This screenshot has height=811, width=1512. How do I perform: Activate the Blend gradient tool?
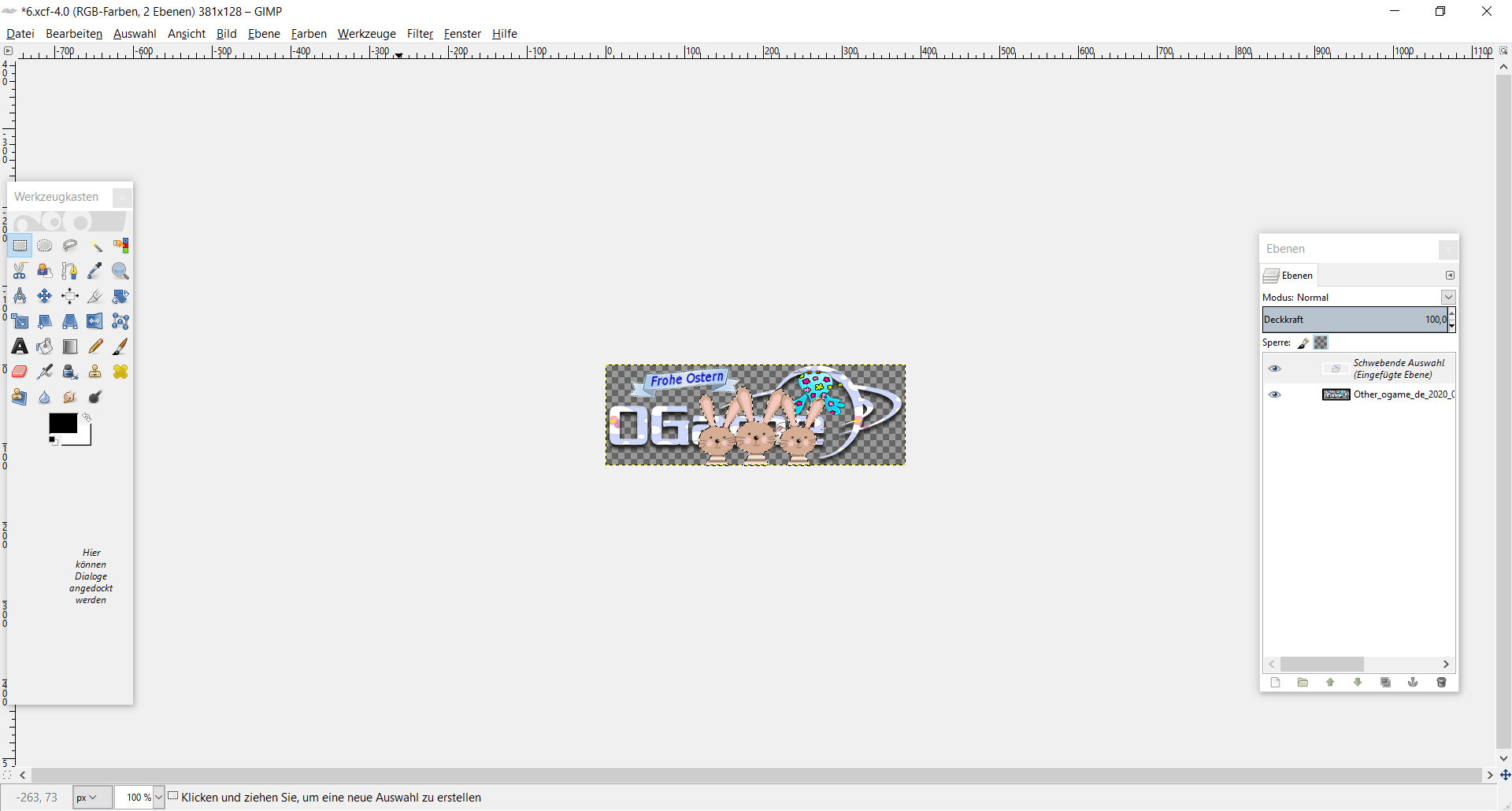[x=70, y=346]
